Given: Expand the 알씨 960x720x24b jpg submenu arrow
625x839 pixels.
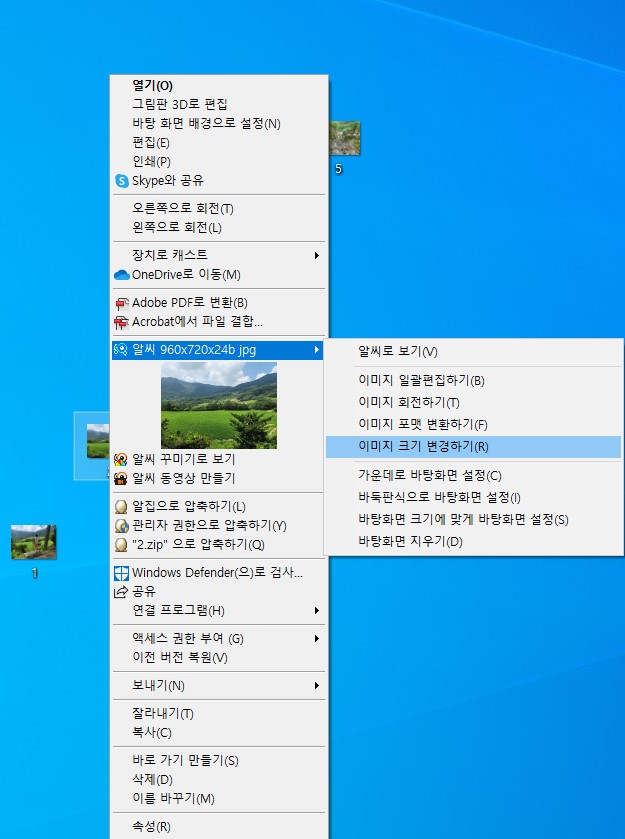Looking at the screenshot, I should 317,350.
